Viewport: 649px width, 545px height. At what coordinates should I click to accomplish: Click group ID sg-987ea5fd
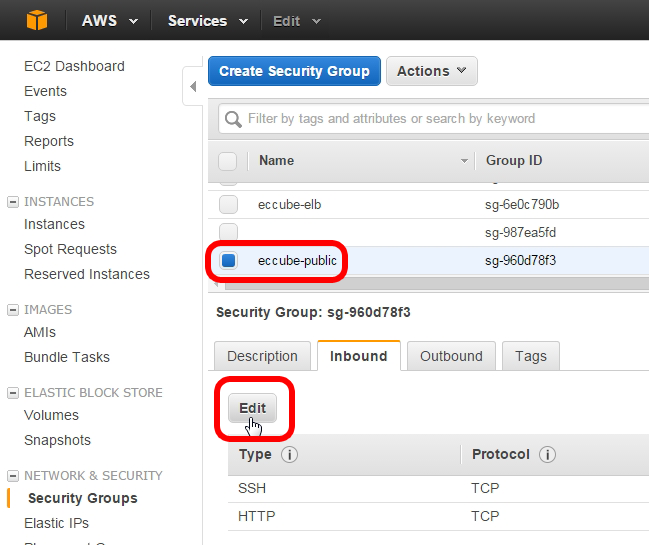[520, 233]
